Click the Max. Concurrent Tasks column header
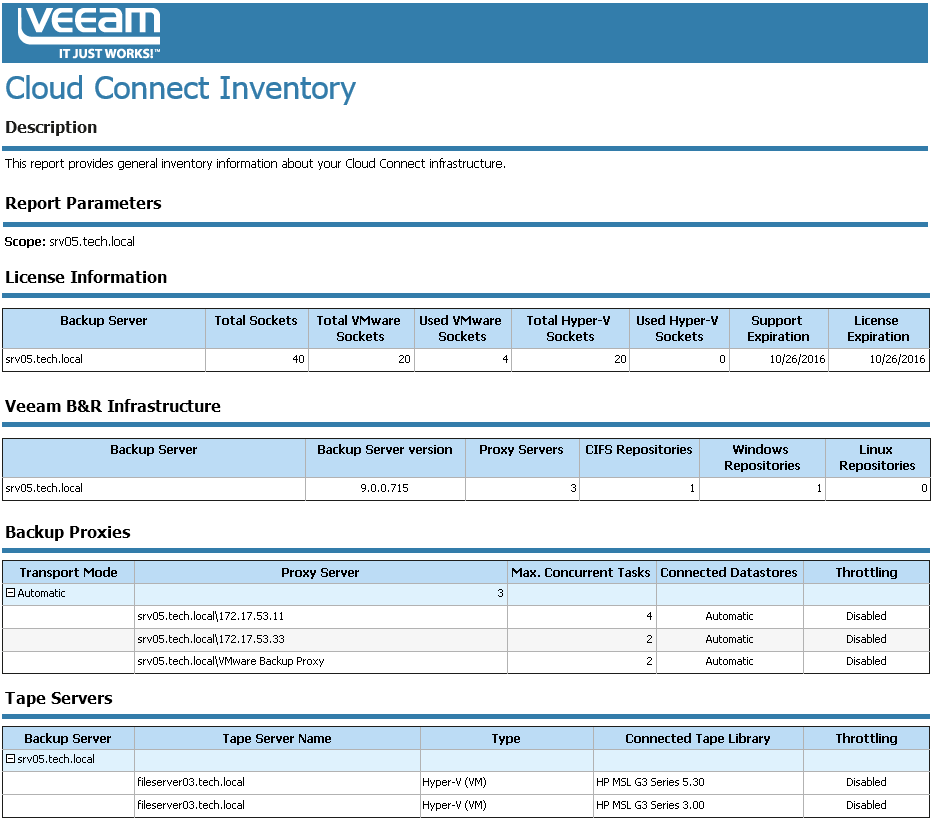Viewport: 933px width, 824px height. [581, 572]
